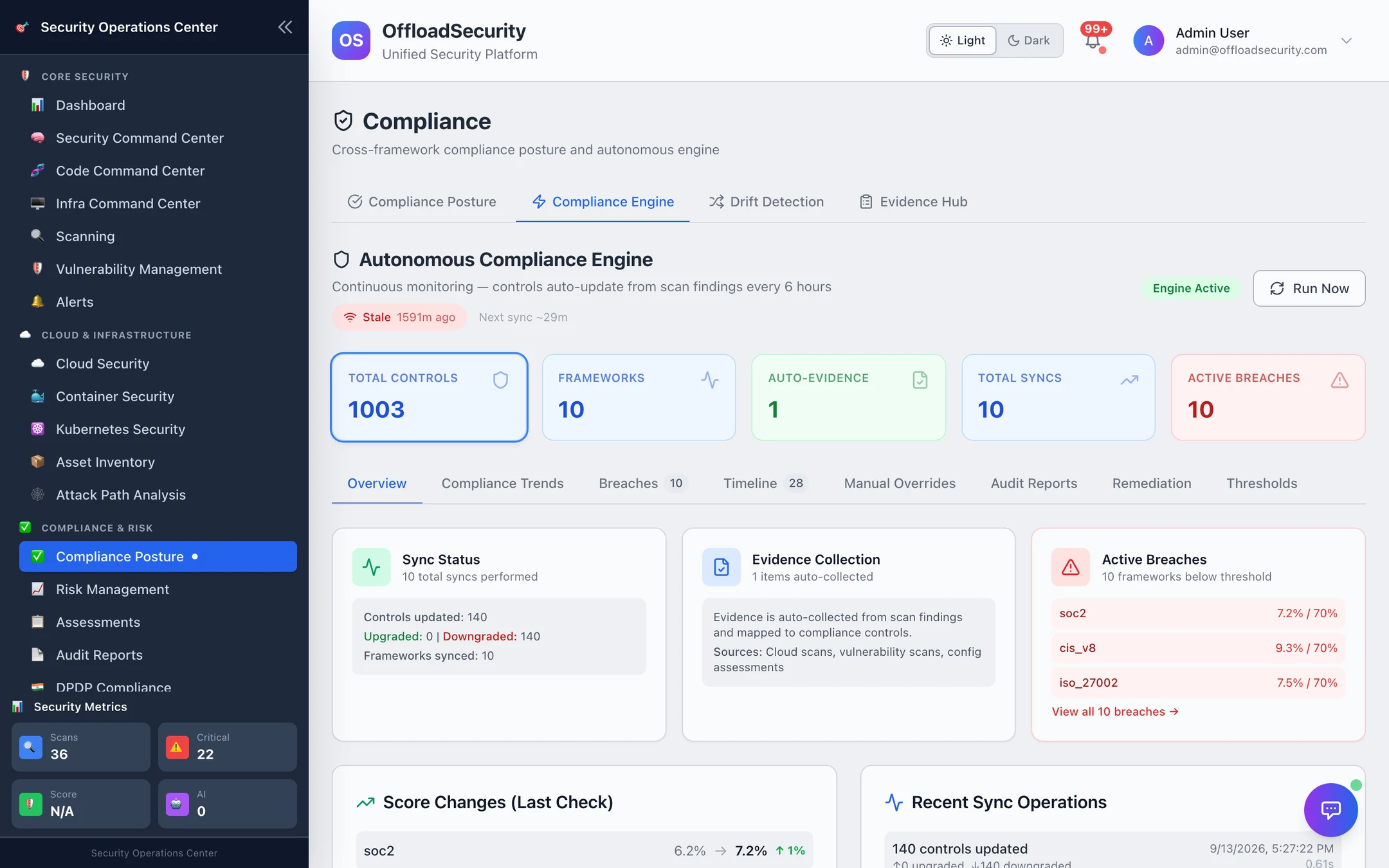Screen dimensions: 1389x868
Task: Click the brain icon for Security Command Center
Action: [38, 138]
